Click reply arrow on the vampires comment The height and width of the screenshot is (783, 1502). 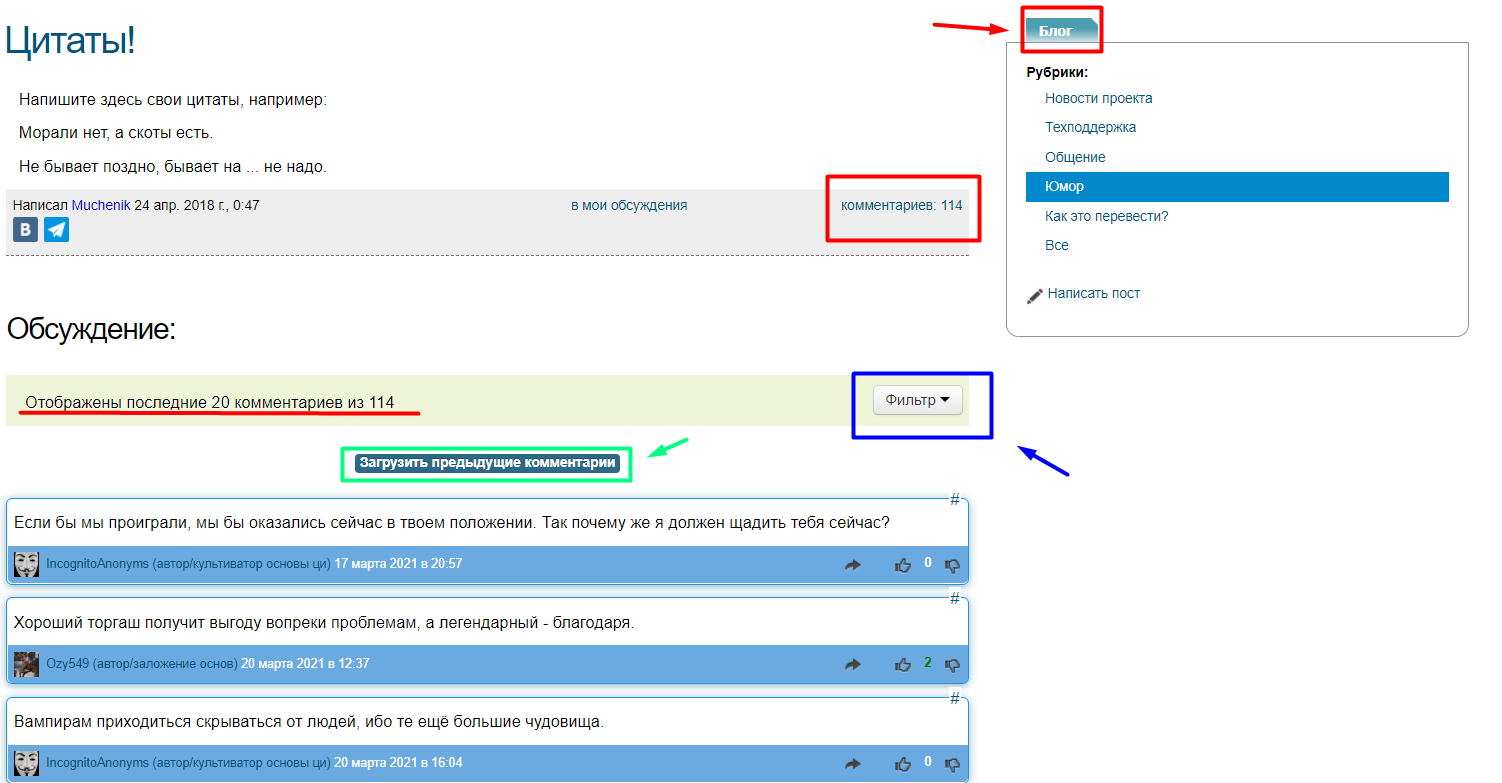(x=852, y=763)
